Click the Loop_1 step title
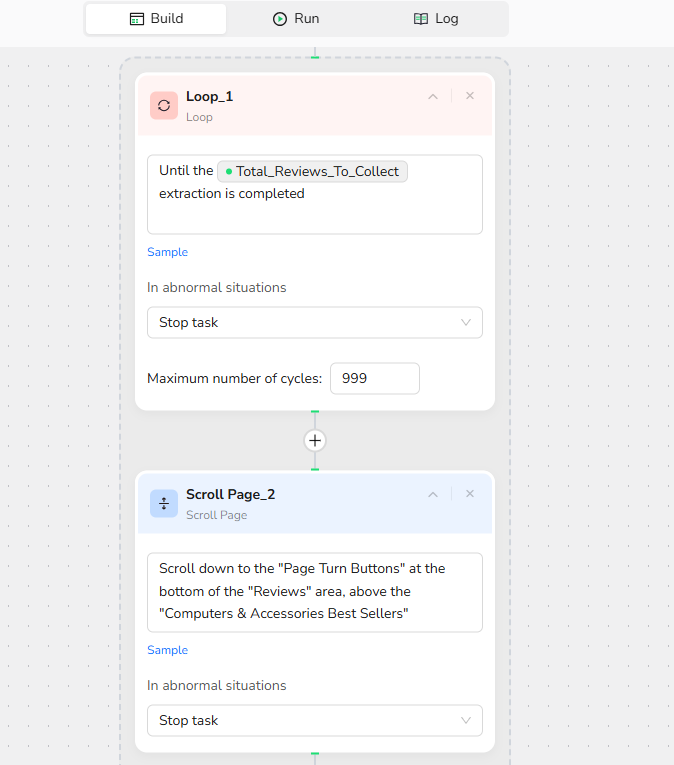 pyautogui.click(x=209, y=97)
